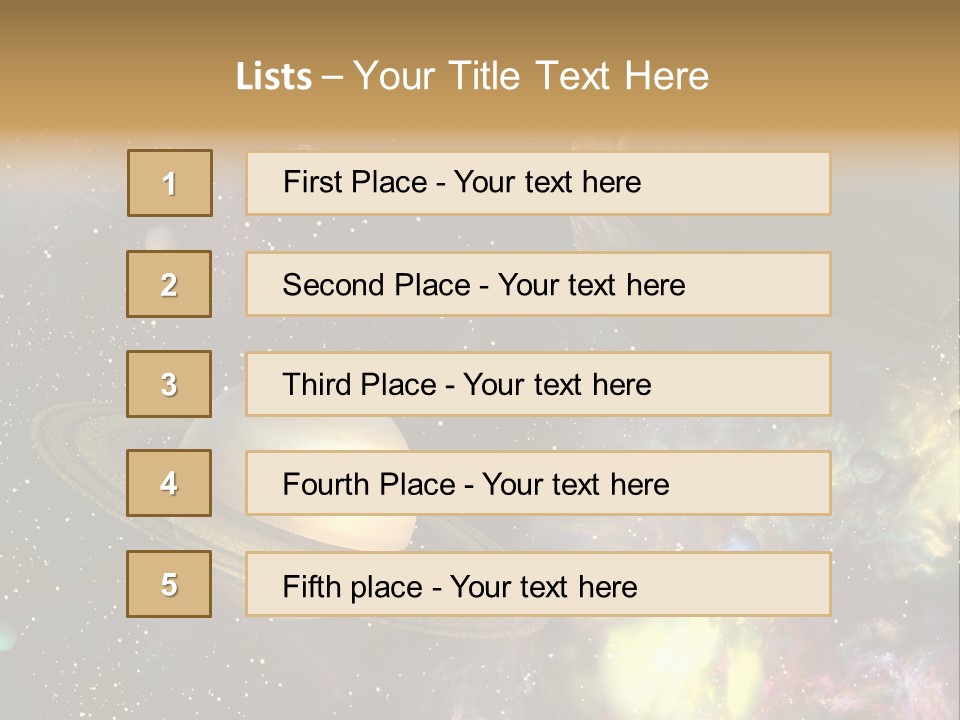
Task: Click the First Place text box
Action: (x=538, y=183)
